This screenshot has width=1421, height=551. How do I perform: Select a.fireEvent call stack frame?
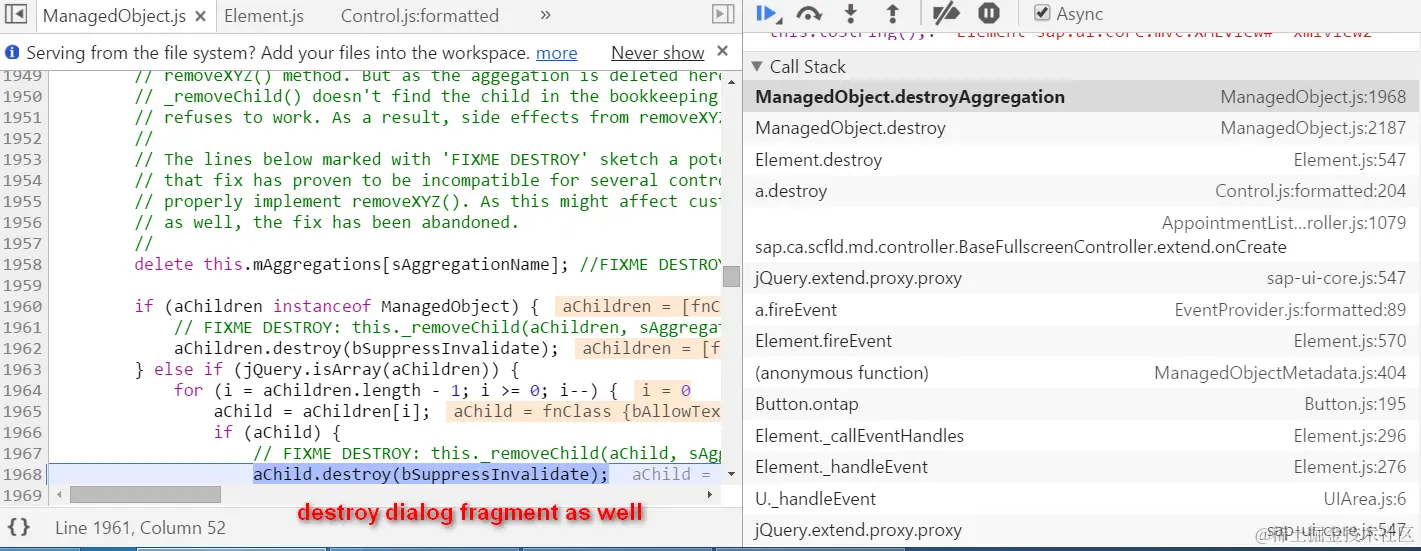pyautogui.click(x=1081, y=310)
